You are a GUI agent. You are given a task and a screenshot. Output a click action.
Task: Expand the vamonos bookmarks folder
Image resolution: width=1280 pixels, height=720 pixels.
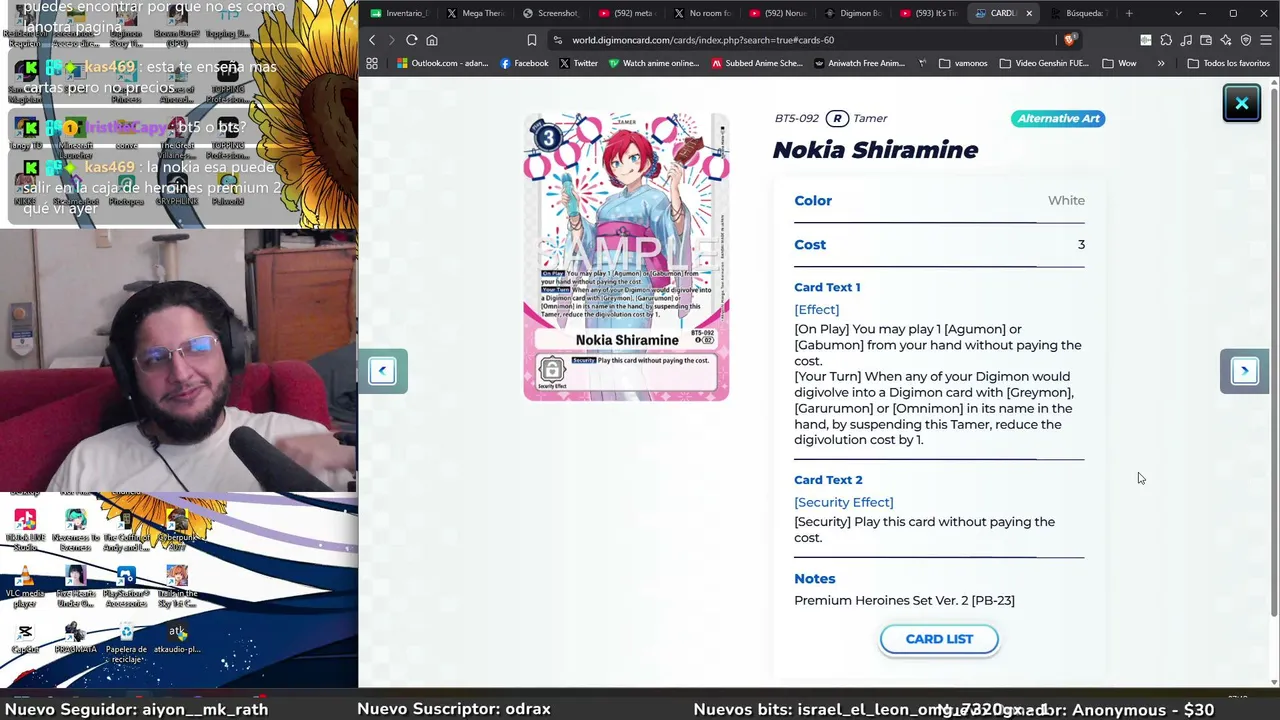(x=963, y=63)
